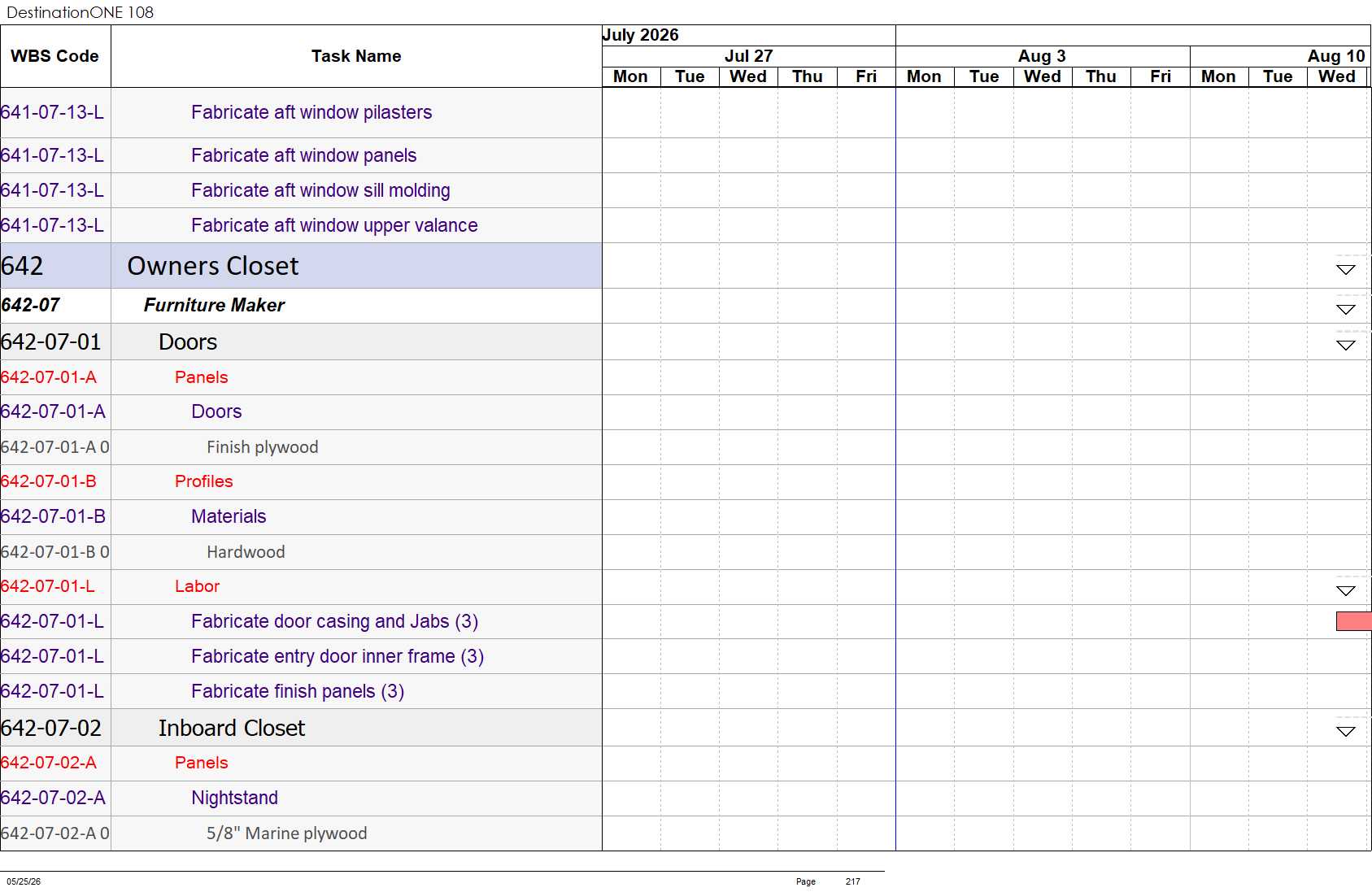
Task: Click the WBS Code column header
Action: click(55, 56)
